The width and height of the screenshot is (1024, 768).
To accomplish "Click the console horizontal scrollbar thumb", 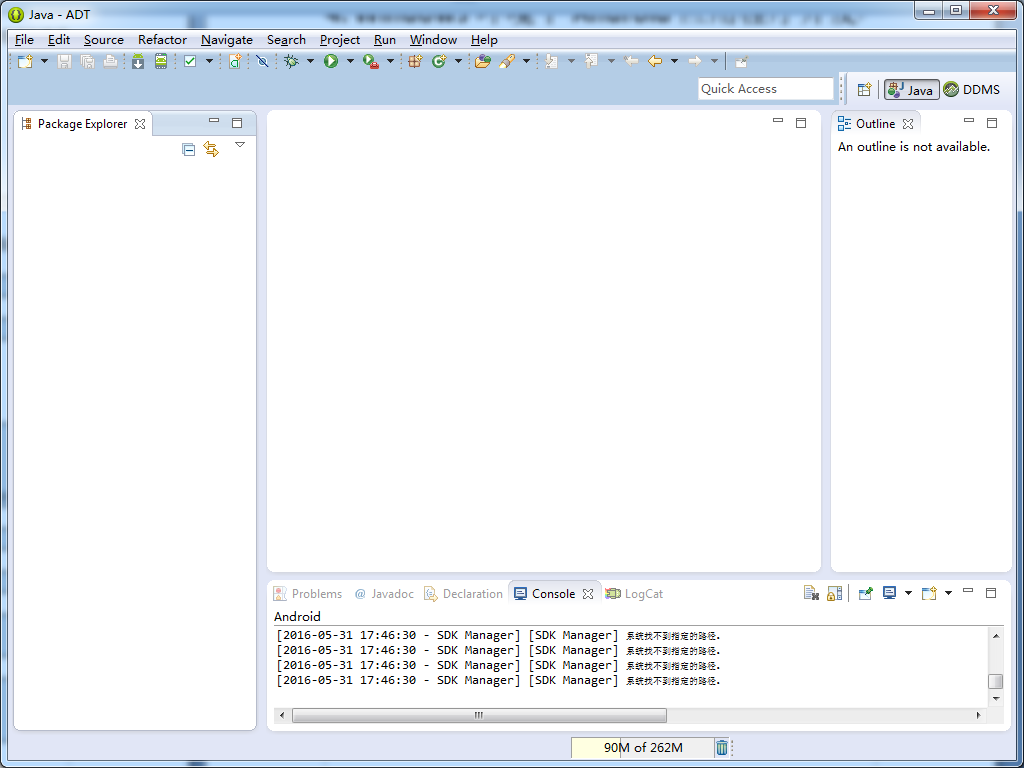I will click(x=479, y=715).
